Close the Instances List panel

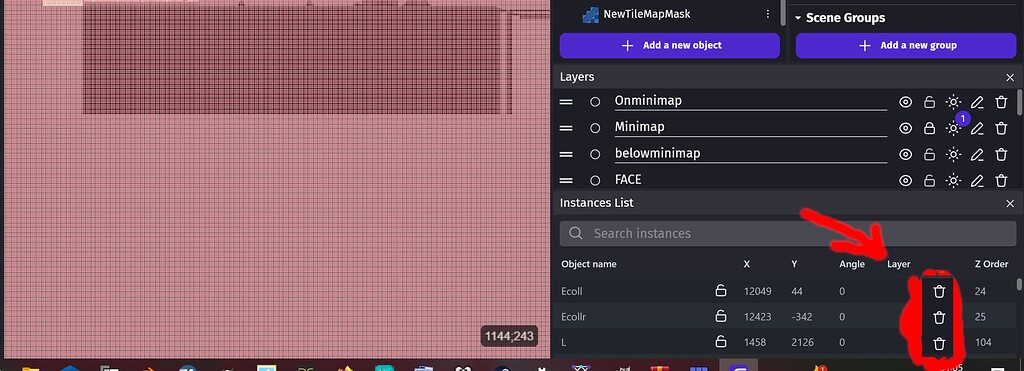(x=1010, y=203)
